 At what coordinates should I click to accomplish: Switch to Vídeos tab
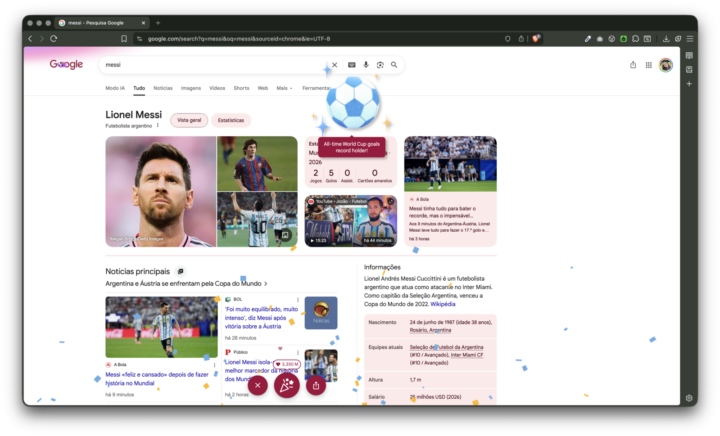pyautogui.click(x=217, y=88)
